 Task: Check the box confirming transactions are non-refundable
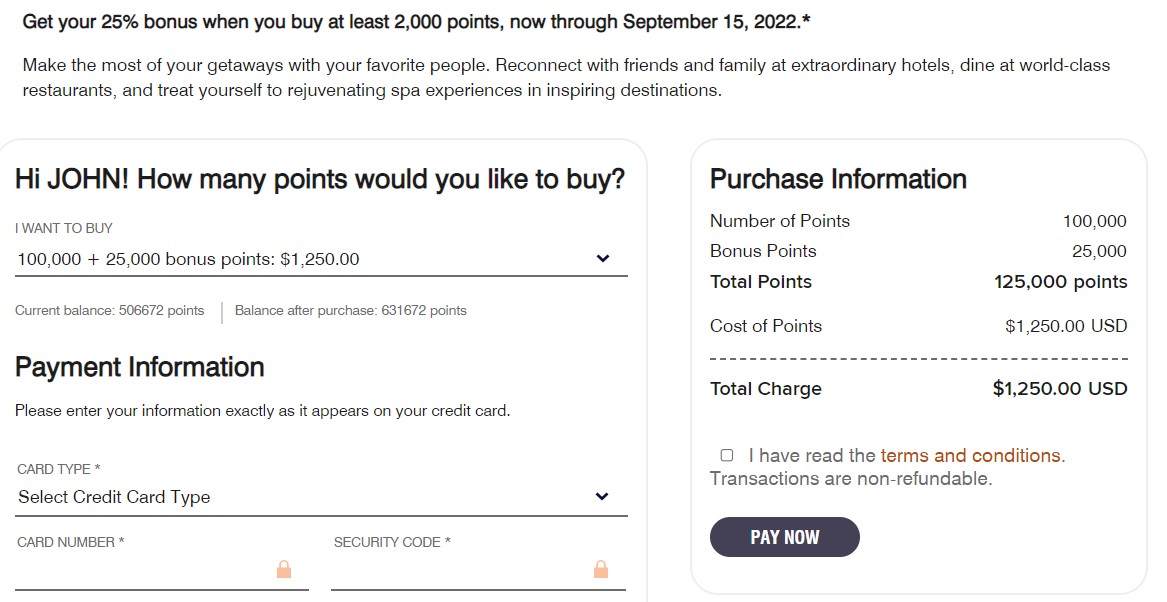point(725,455)
